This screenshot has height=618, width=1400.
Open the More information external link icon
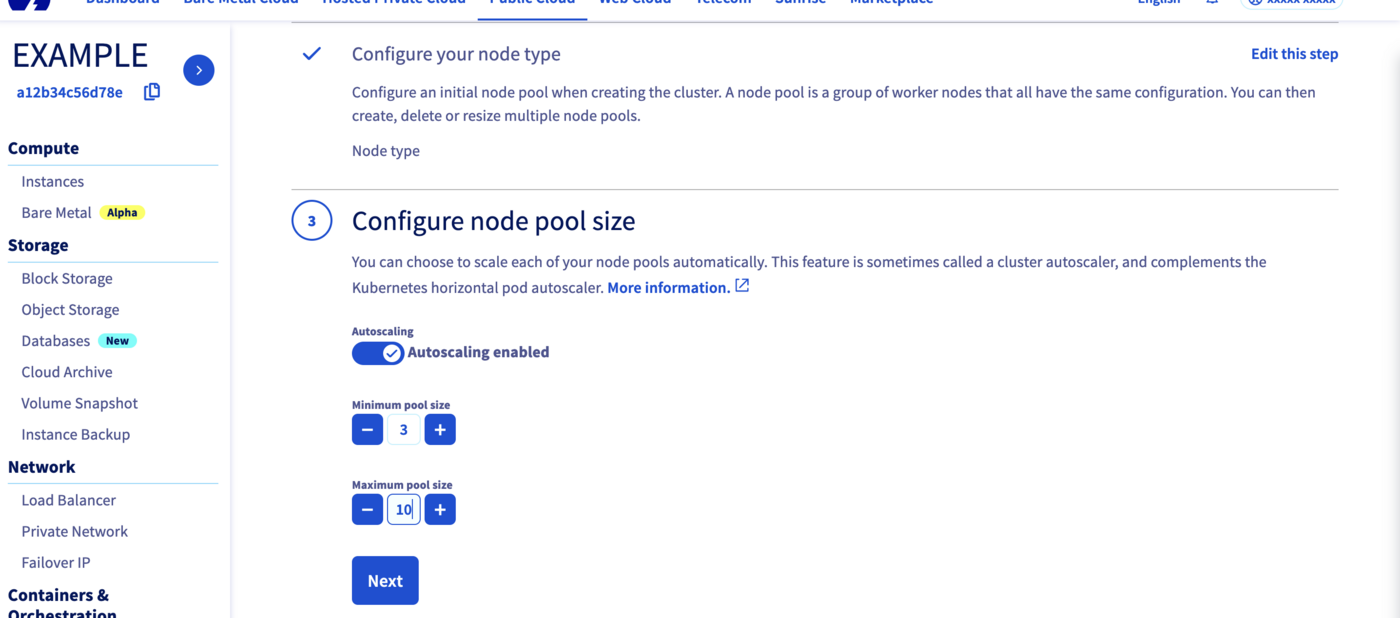point(741,287)
